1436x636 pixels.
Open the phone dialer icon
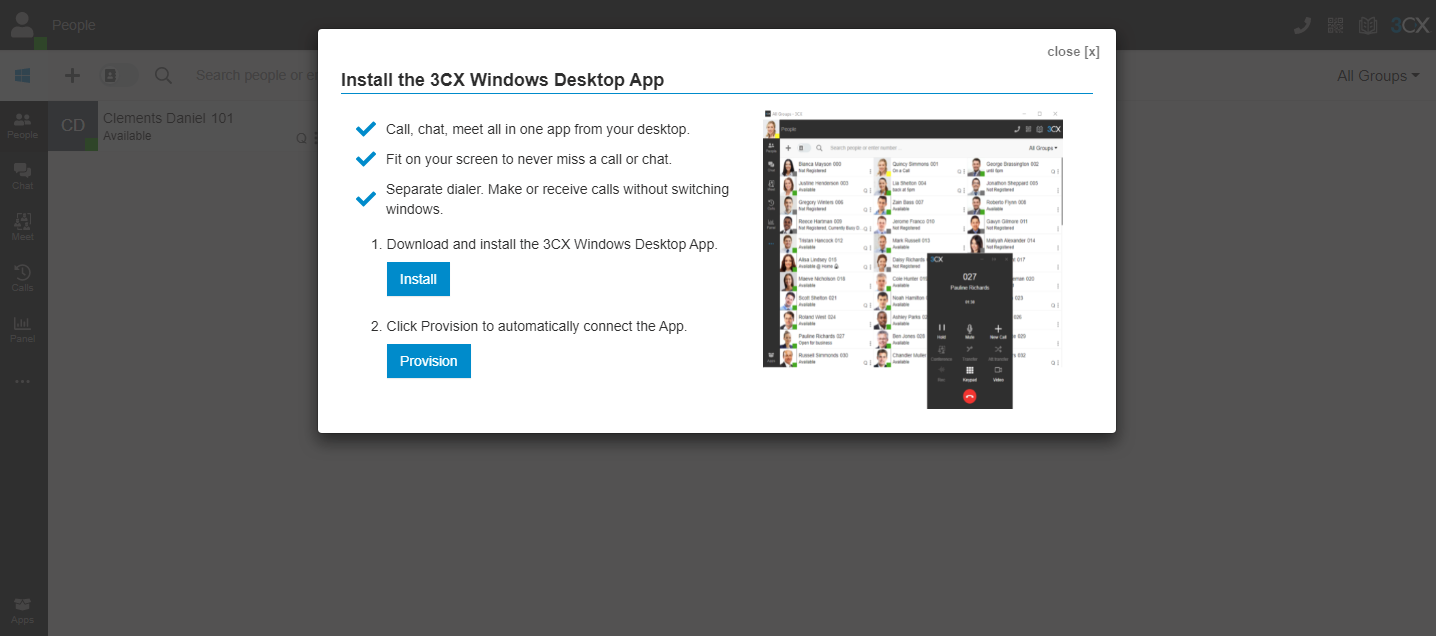coord(1302,26)
